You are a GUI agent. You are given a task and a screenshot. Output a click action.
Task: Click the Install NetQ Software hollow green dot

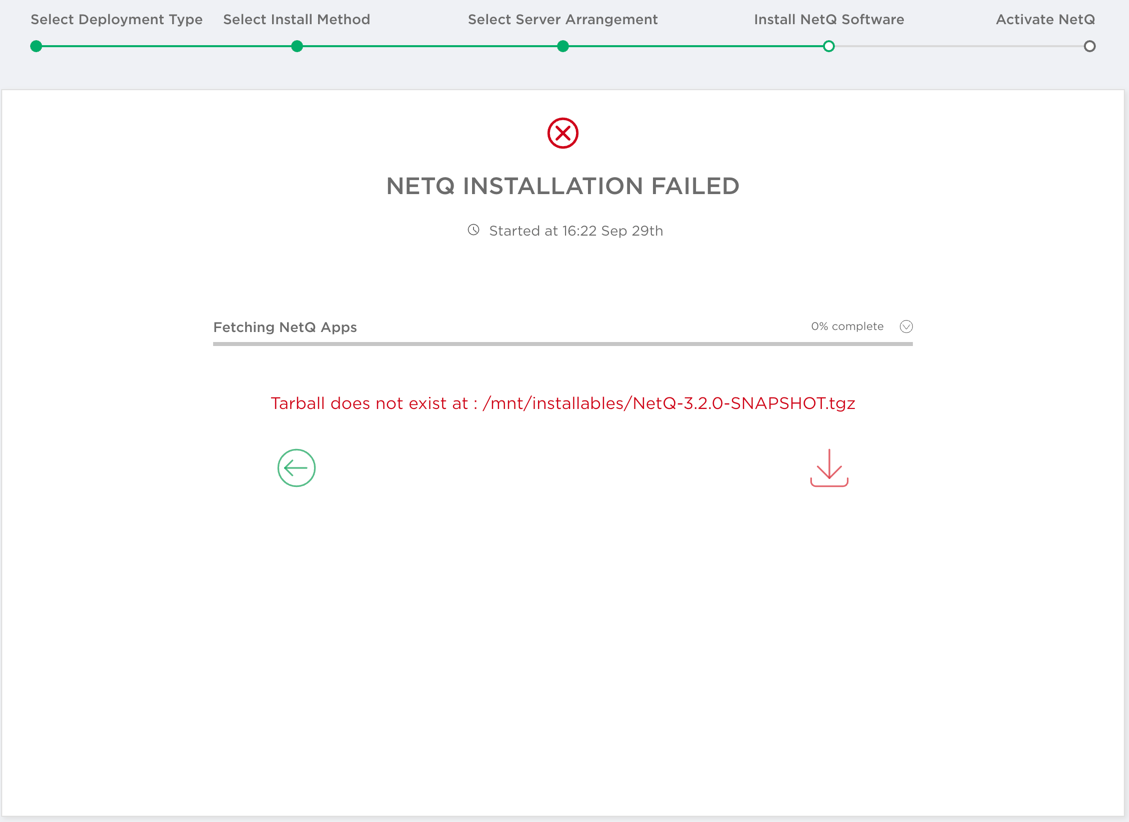tap(829, 46)
